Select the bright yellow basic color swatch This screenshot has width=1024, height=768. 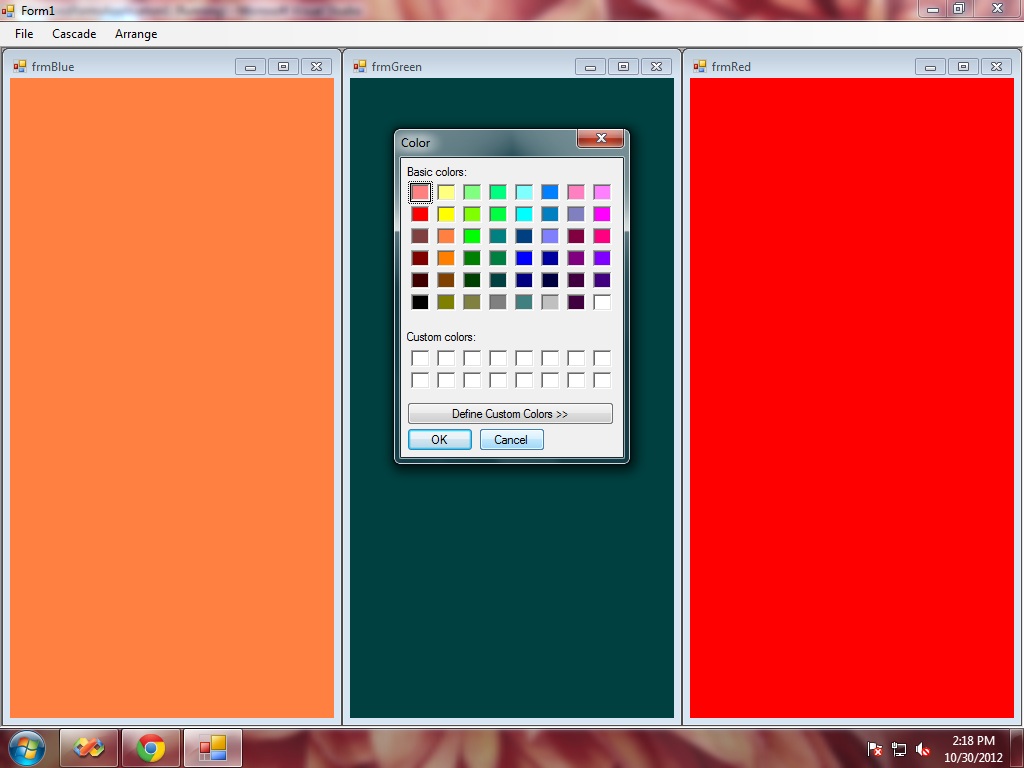point(446,214)
